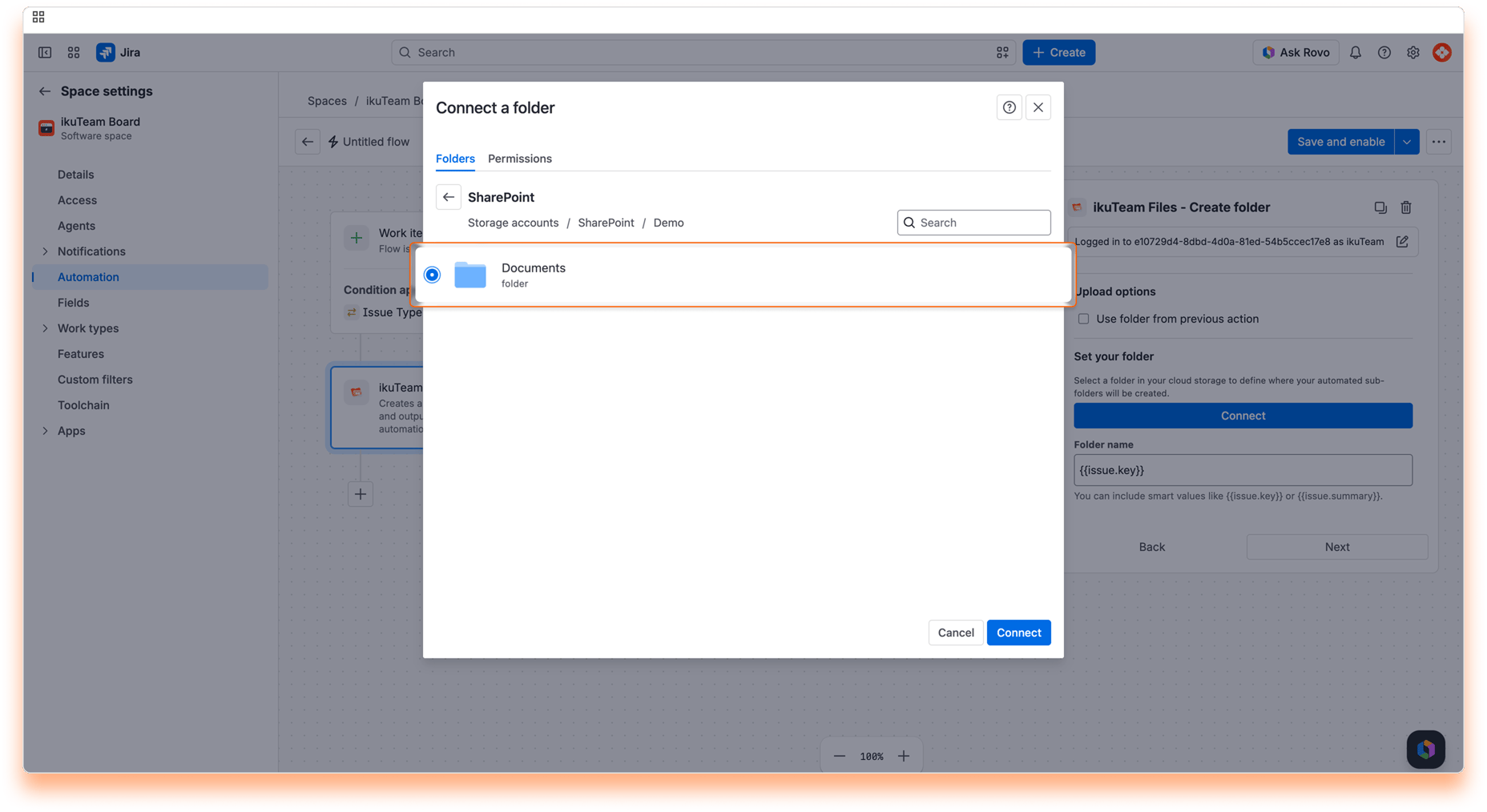Click the back arrow beside Untitled flow
Screen dimensions: 1487x812
308,142
